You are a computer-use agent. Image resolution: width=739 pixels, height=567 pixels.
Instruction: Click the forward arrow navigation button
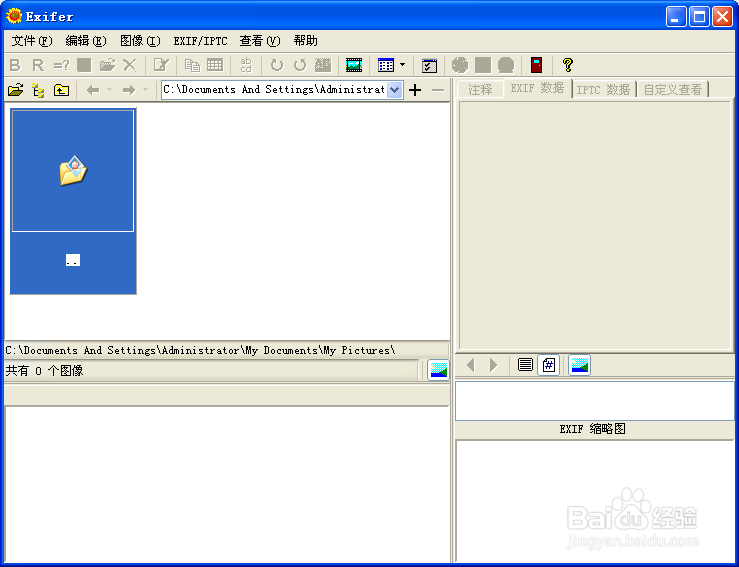129,90
